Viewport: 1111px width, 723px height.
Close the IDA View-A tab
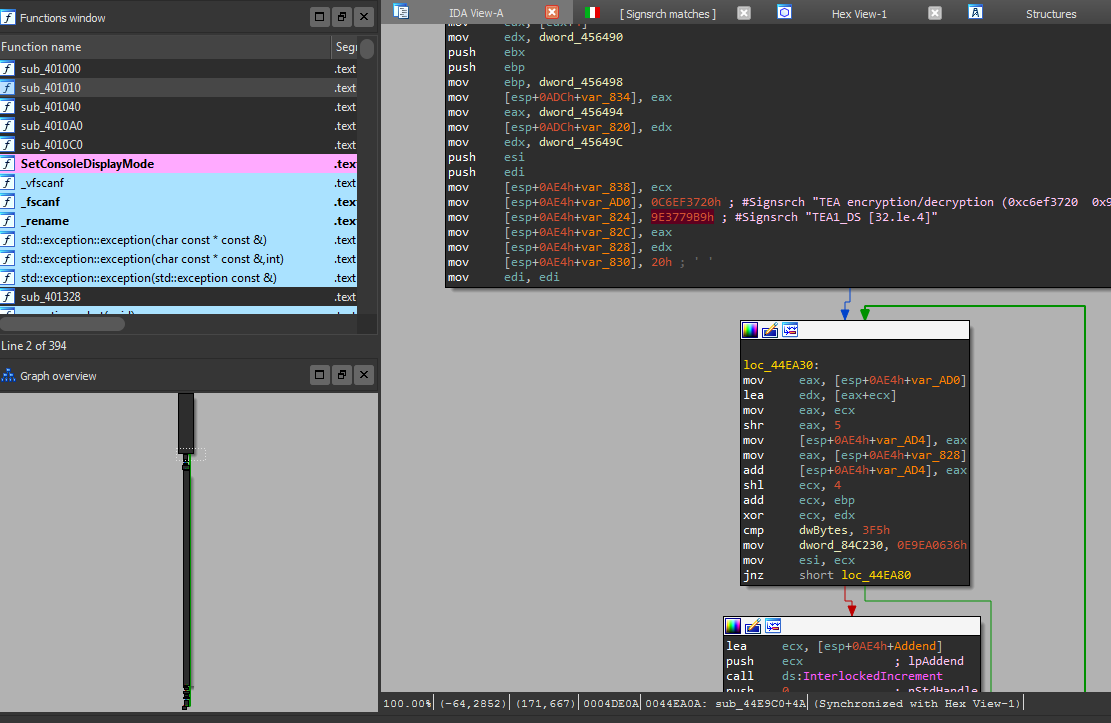552,13
